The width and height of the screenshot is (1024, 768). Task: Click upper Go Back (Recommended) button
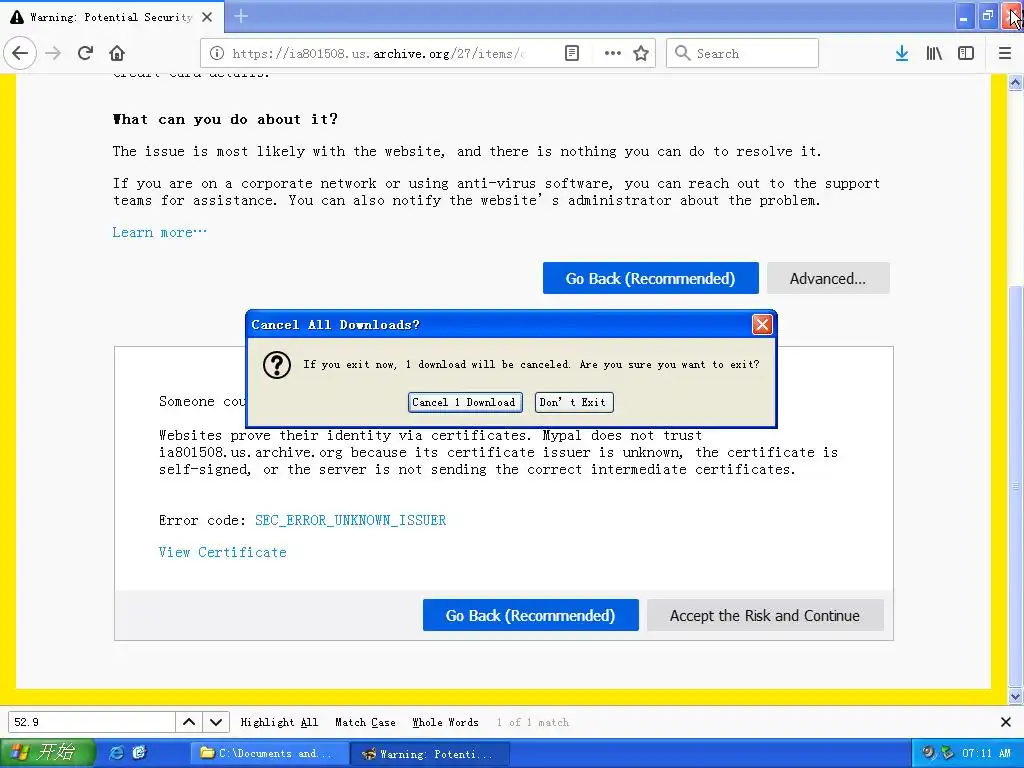[x=650, y=278]
